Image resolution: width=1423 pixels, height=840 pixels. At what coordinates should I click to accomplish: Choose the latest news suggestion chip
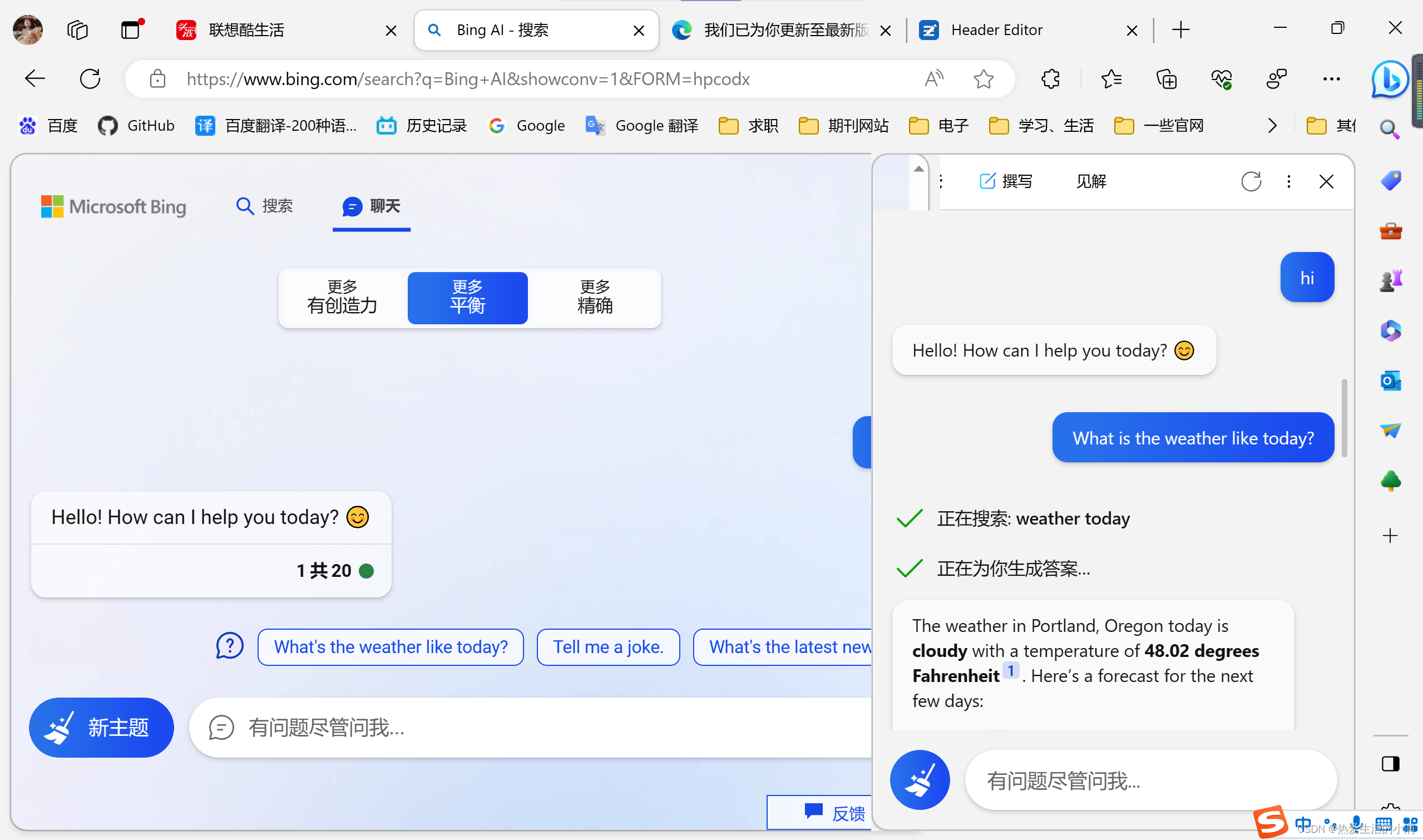coord(782,646)
